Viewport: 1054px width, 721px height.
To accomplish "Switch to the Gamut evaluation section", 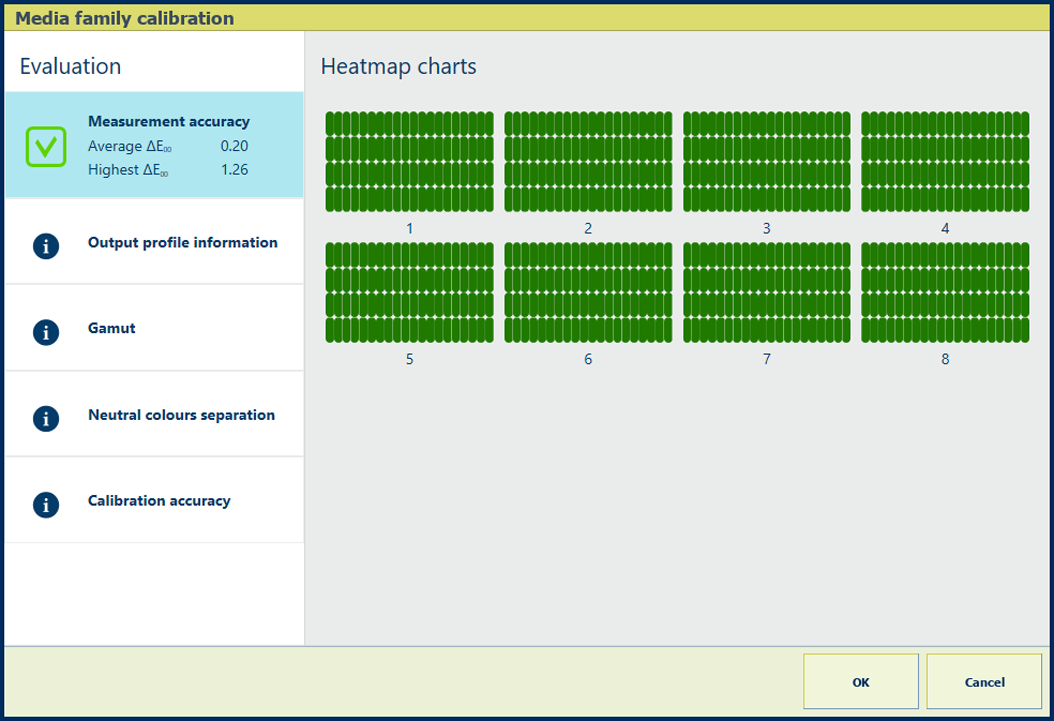I will click(112, 329).
